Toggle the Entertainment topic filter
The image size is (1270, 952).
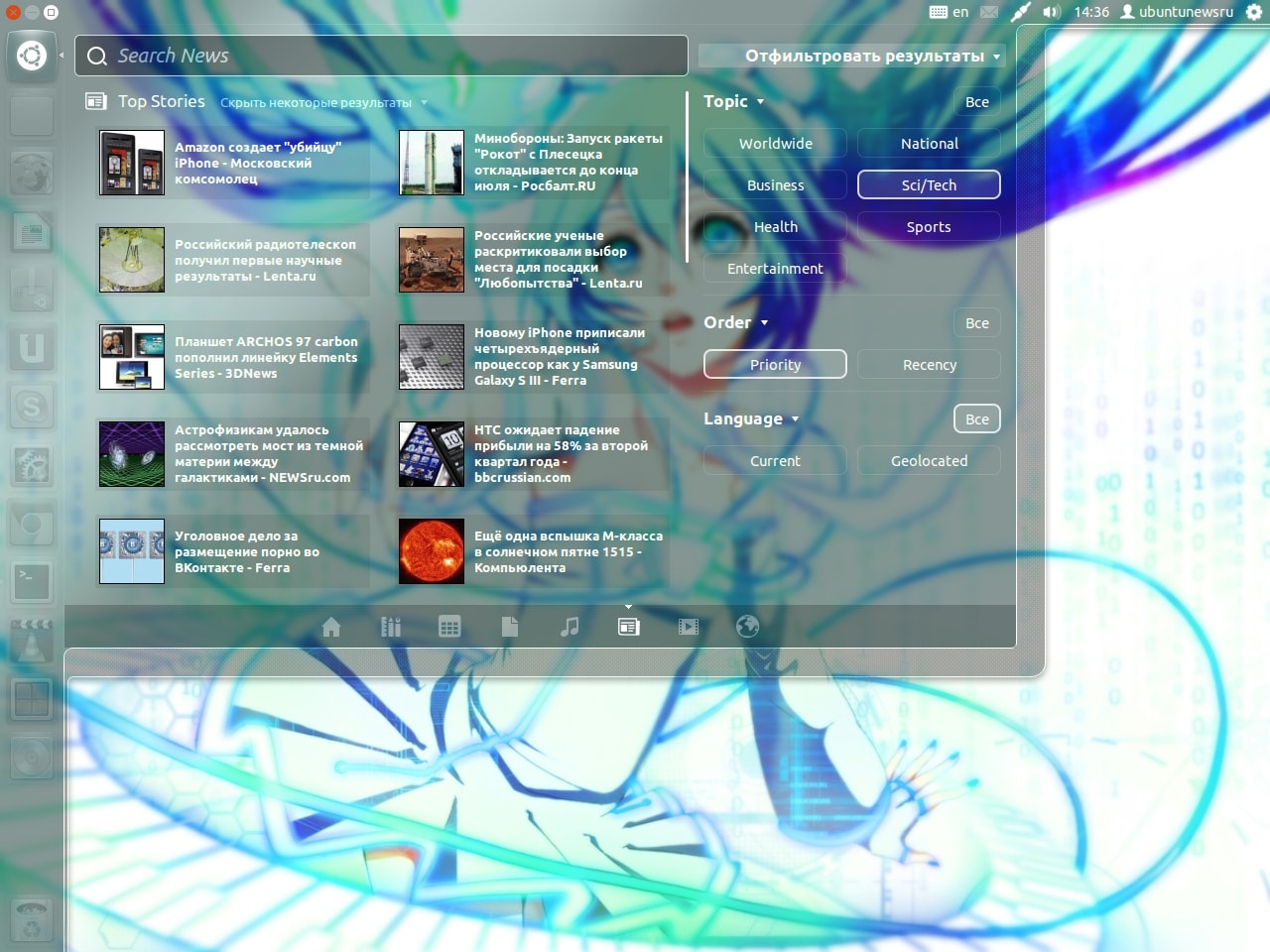pyautogui.click(x=775, y=269)
